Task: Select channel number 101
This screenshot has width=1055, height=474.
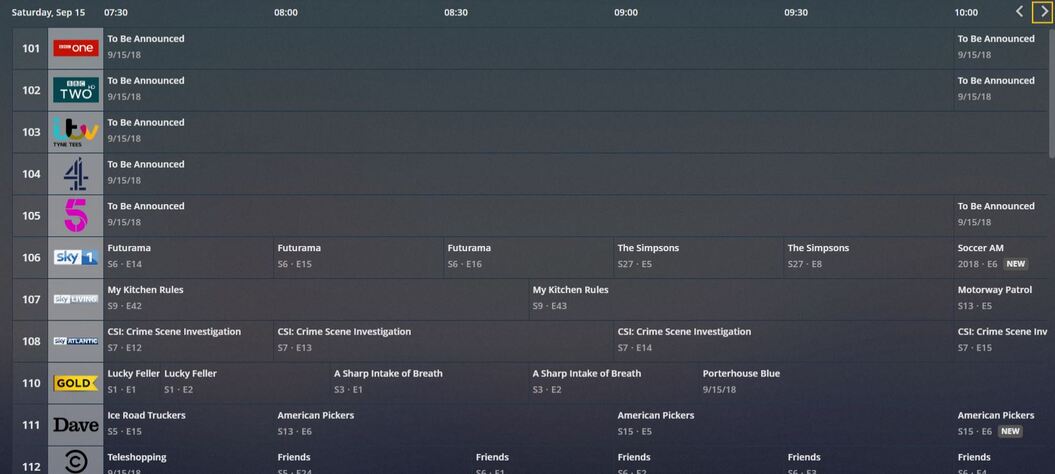Action: 31,48
